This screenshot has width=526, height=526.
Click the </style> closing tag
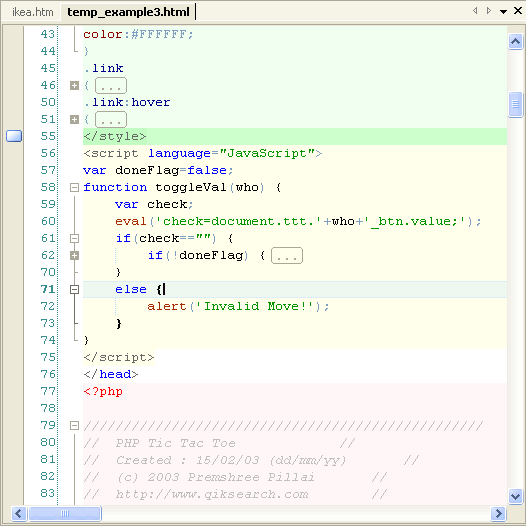[115, 137]
